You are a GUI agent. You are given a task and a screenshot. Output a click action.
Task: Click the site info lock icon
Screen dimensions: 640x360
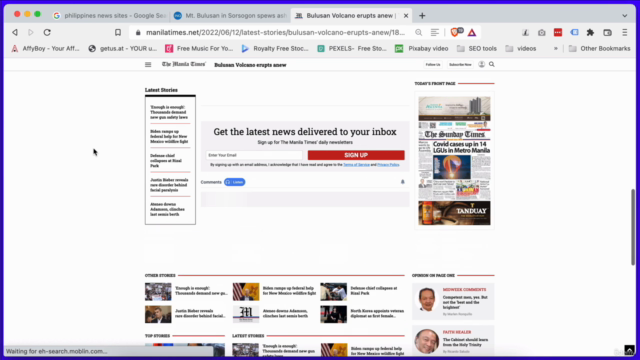point(138,32)
